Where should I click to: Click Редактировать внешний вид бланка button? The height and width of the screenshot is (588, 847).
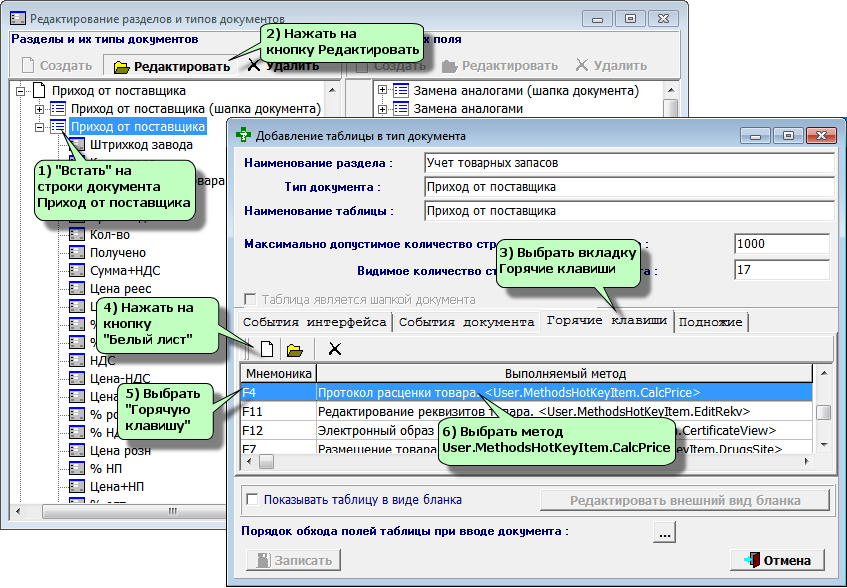tap(685, 500)
